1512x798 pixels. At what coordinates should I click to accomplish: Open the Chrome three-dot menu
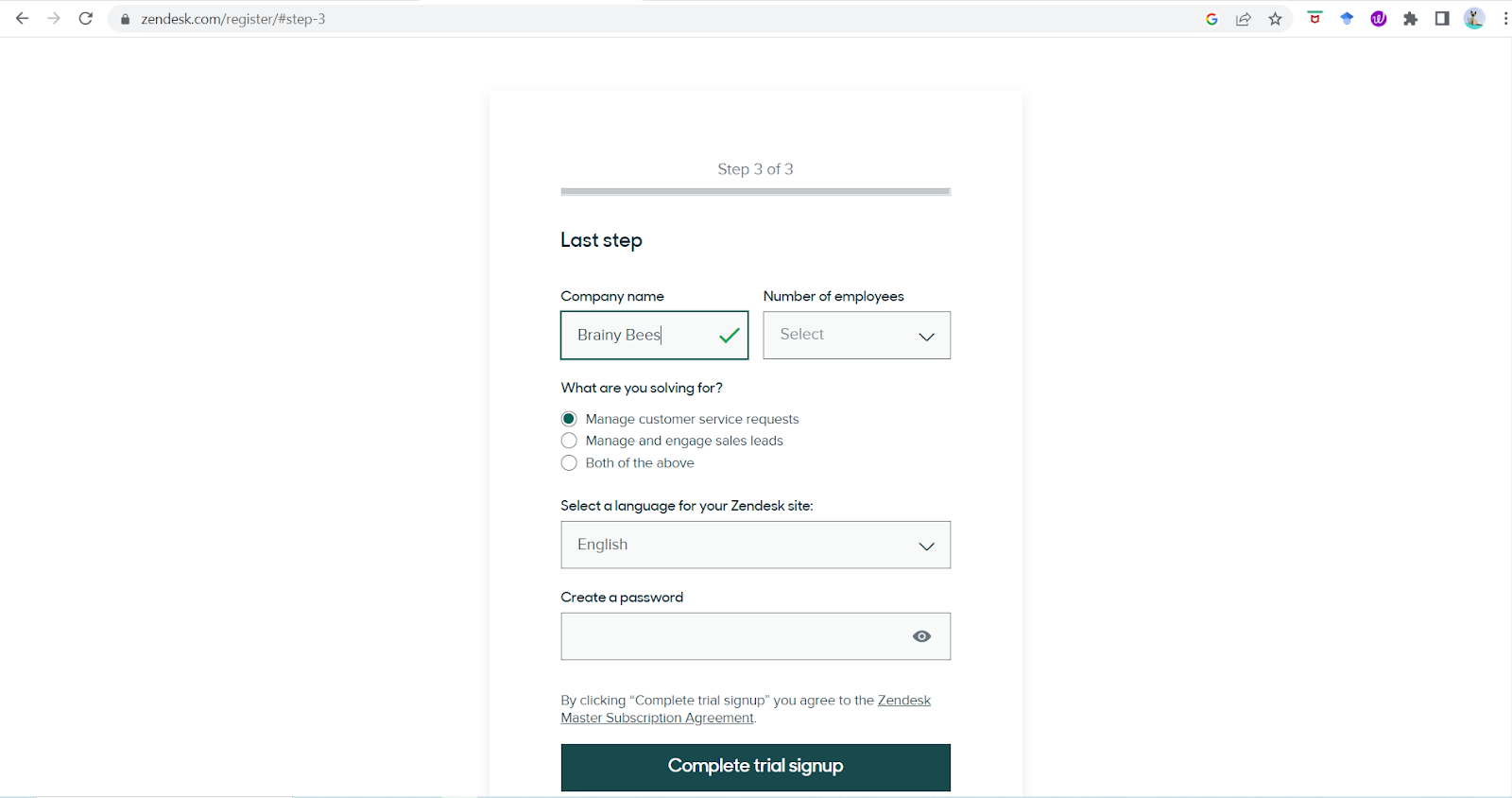point(1504,19)
